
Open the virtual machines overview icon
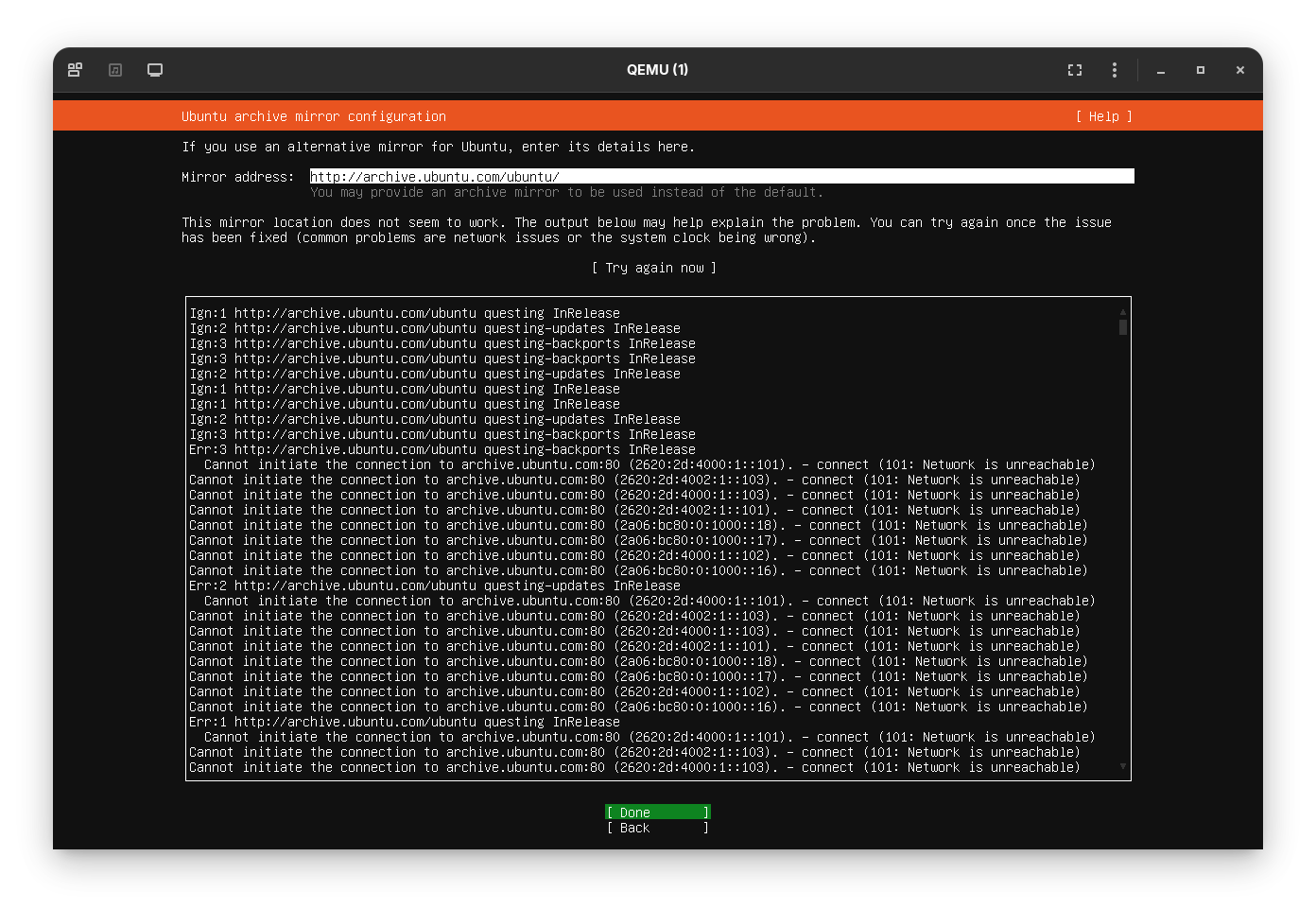pos(75,70)
